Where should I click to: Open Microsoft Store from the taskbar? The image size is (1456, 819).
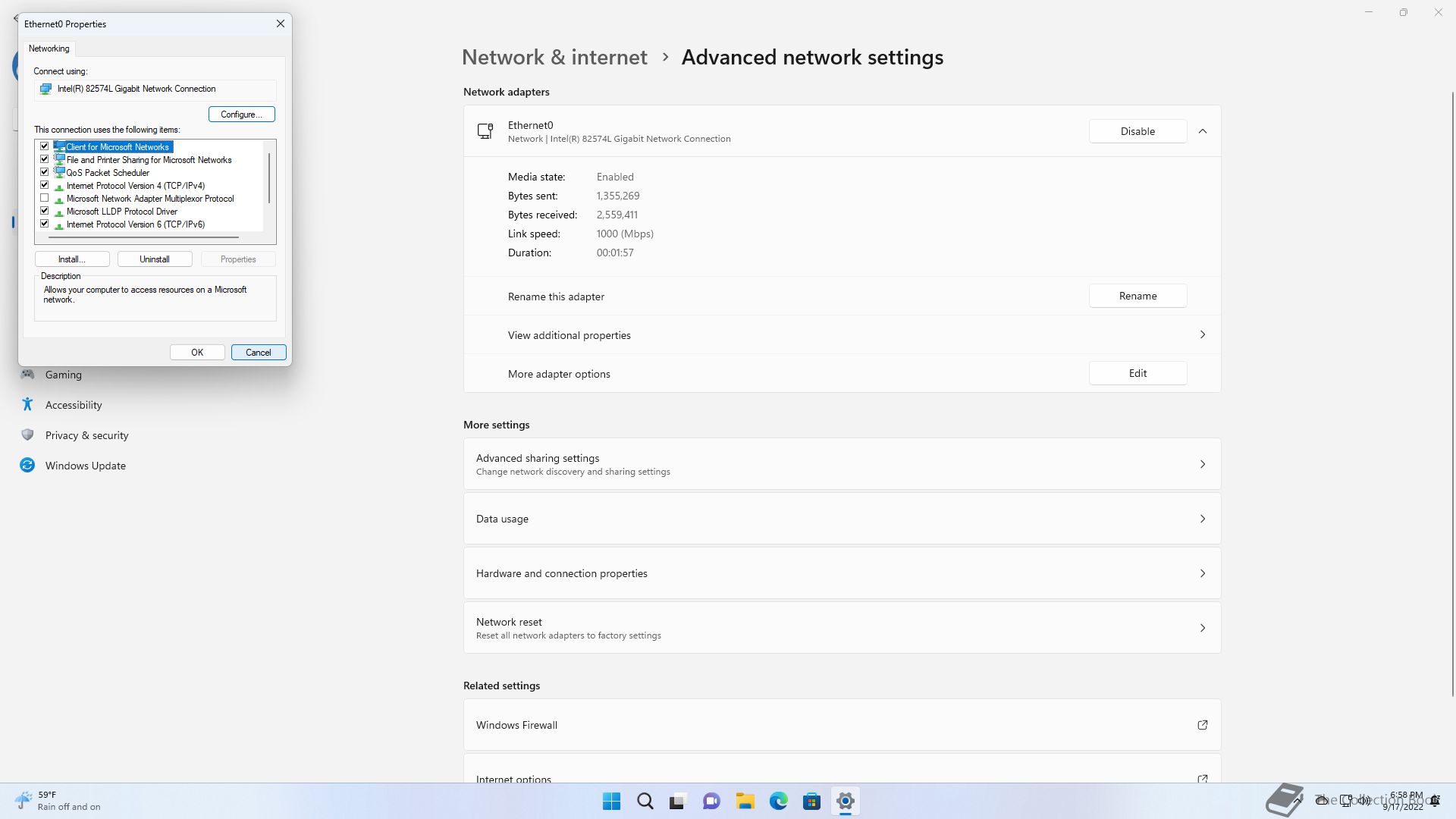pos(811,801)
